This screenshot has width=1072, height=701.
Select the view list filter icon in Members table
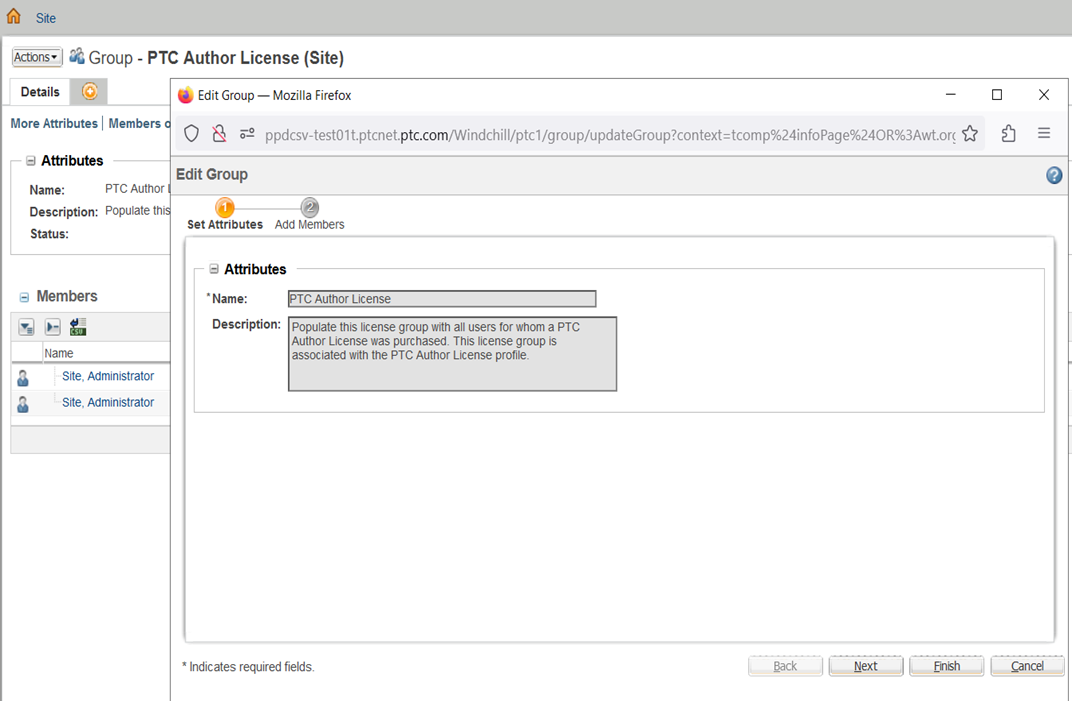[x=26, y=326]
